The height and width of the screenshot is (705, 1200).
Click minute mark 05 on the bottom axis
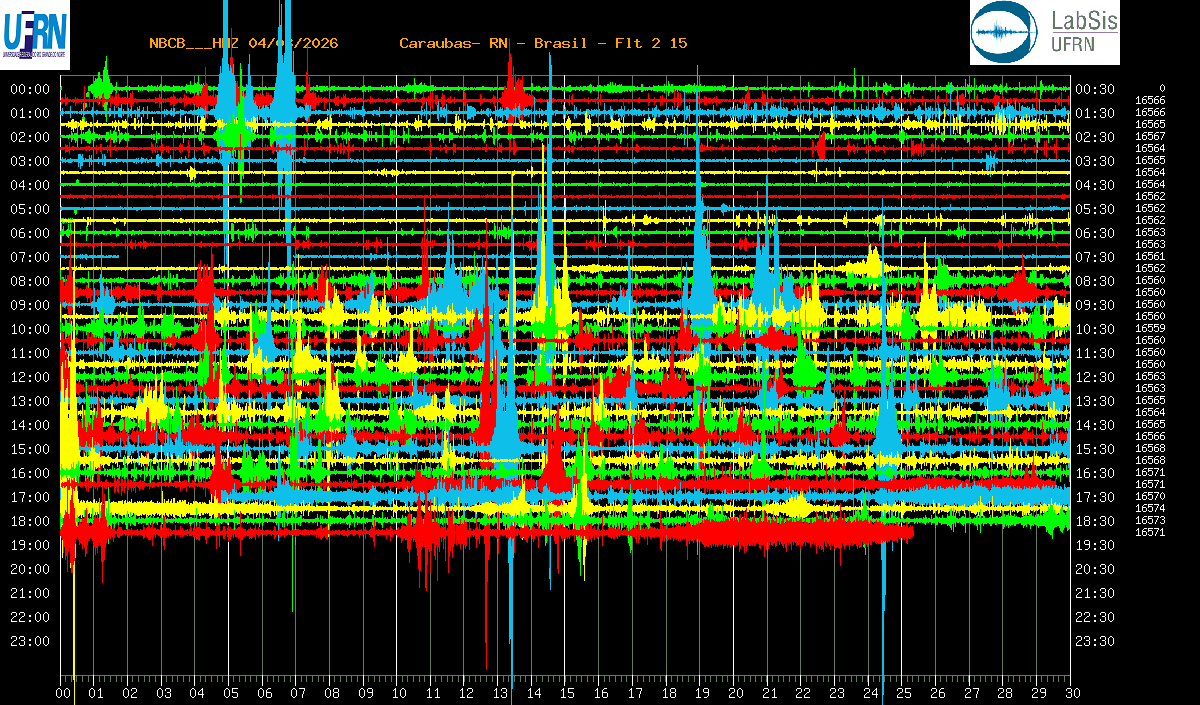click(x=231, y=693)
